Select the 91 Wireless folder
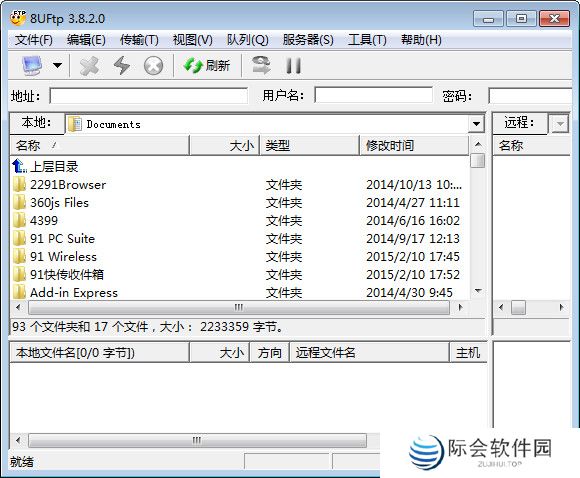The width and height of the screenshot is (580, 478). [x=63, y=257]
